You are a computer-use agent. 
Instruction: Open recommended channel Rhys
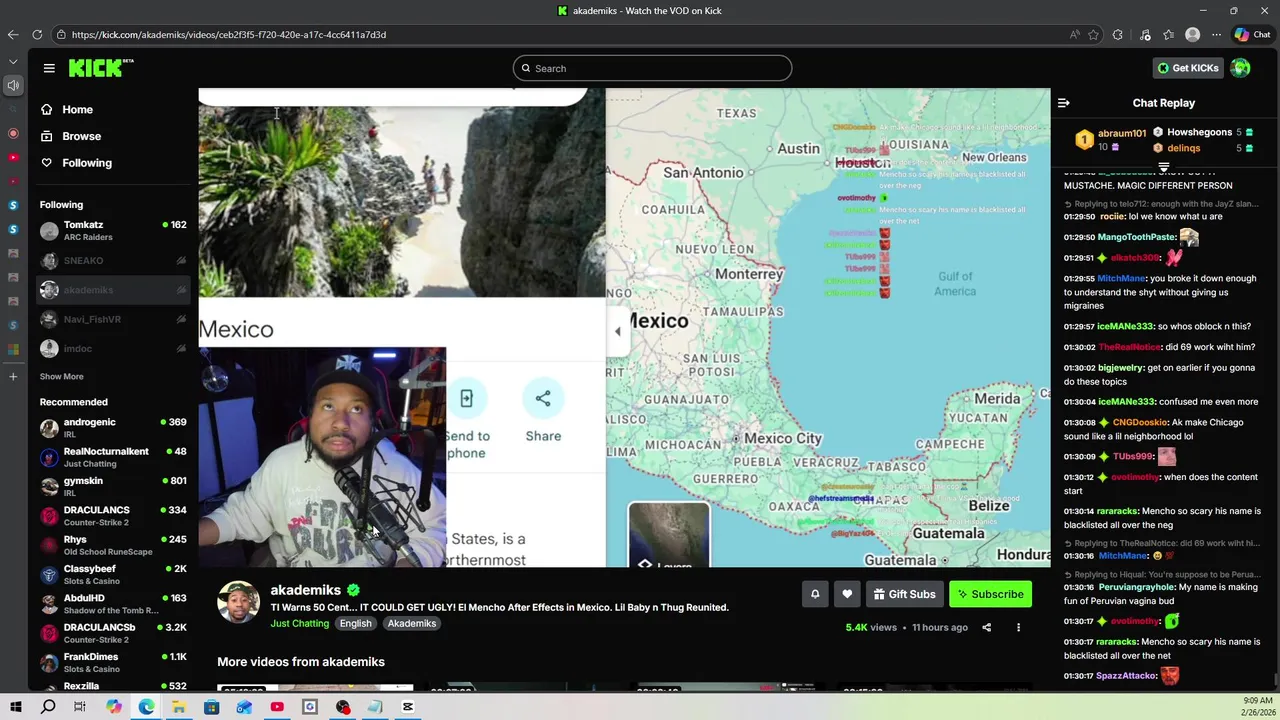(113, 545)
